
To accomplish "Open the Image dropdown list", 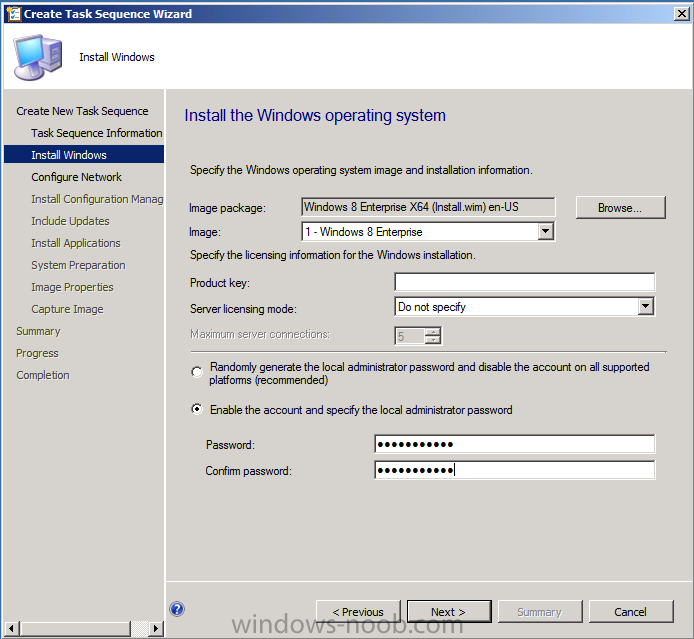I will tap(546, 231).
